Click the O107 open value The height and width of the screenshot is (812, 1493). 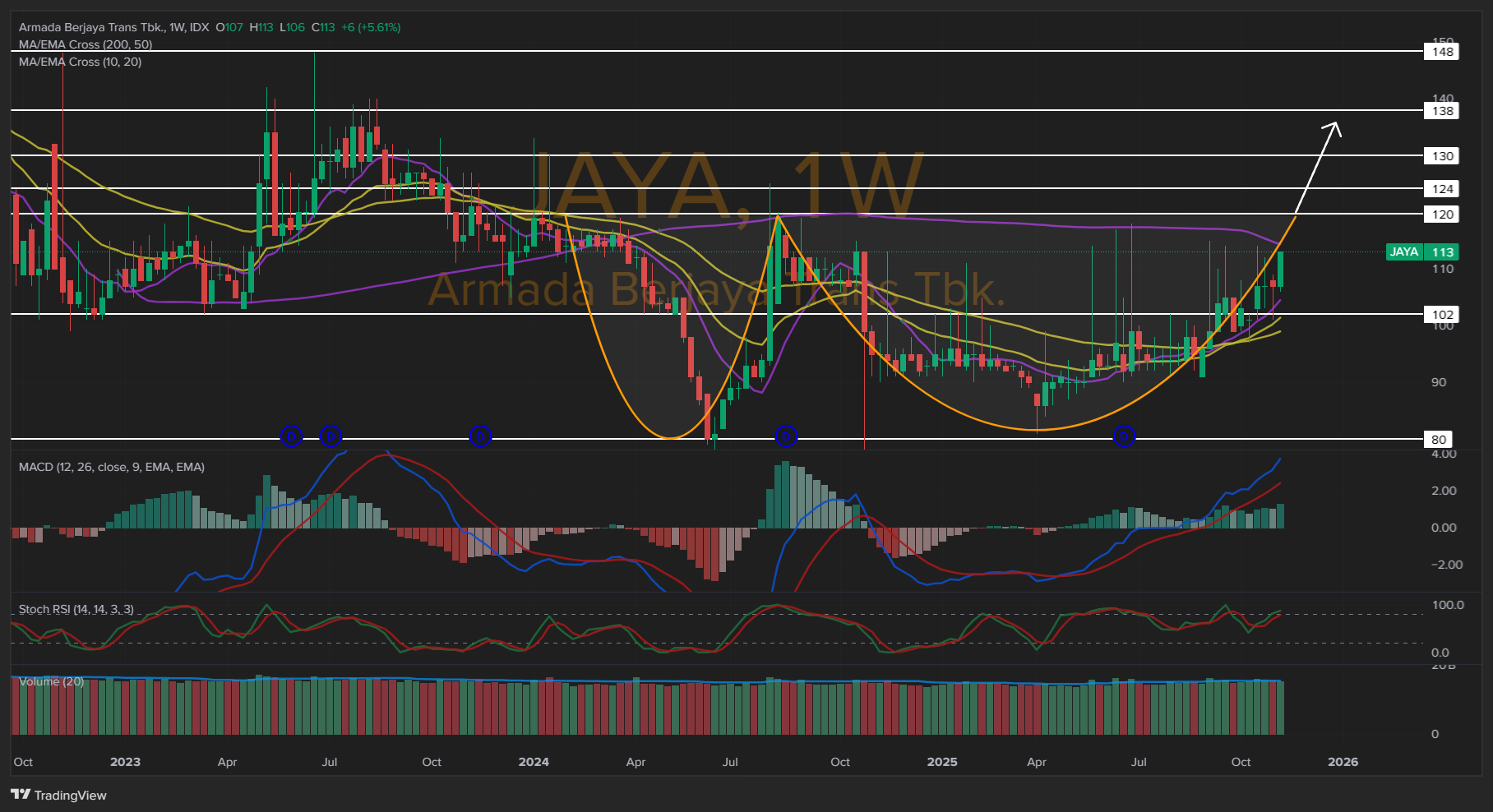click(x=229, y=27)
